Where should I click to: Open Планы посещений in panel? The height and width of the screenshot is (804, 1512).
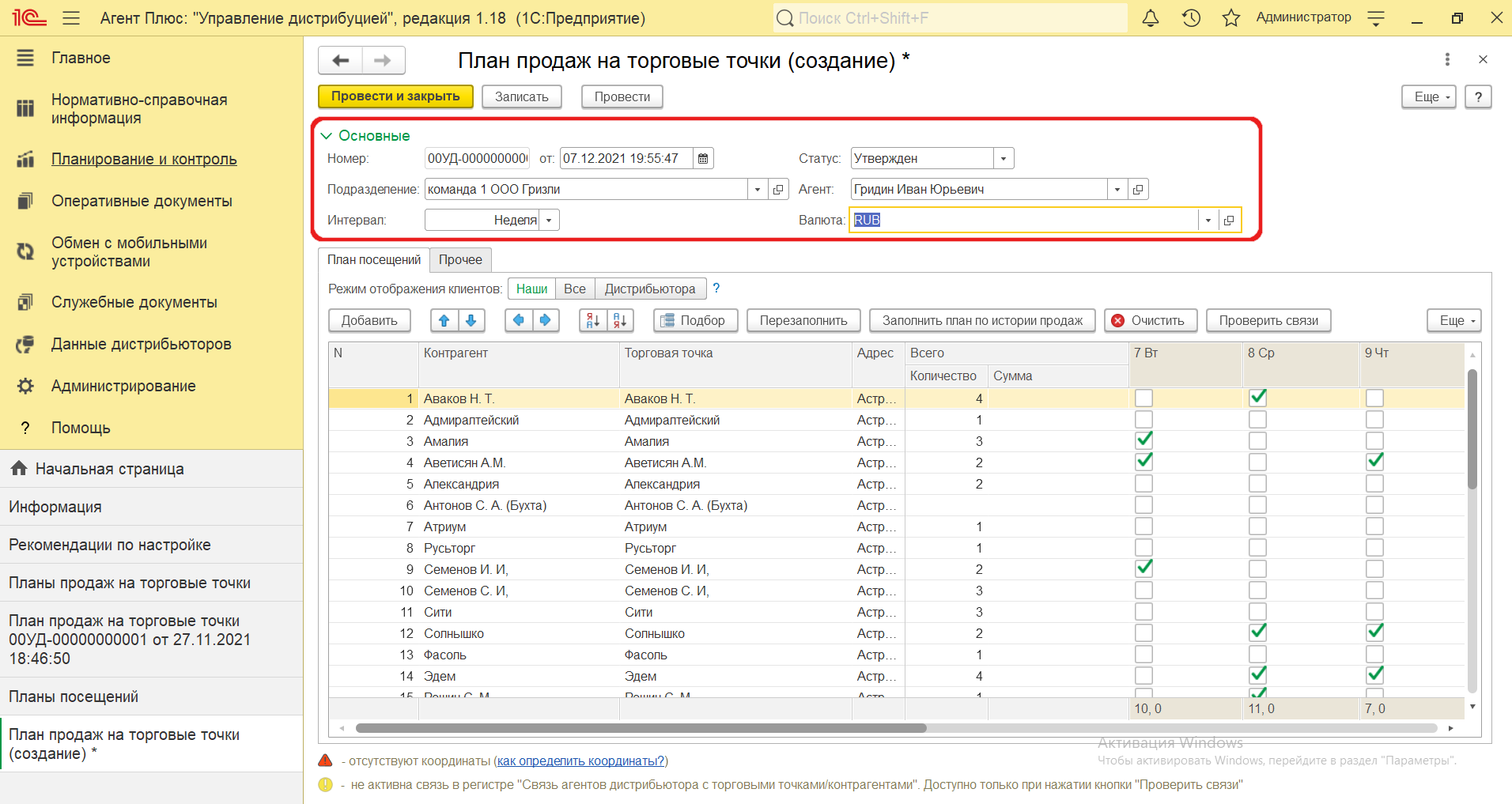pyautogui.click(x=152, y=696)
